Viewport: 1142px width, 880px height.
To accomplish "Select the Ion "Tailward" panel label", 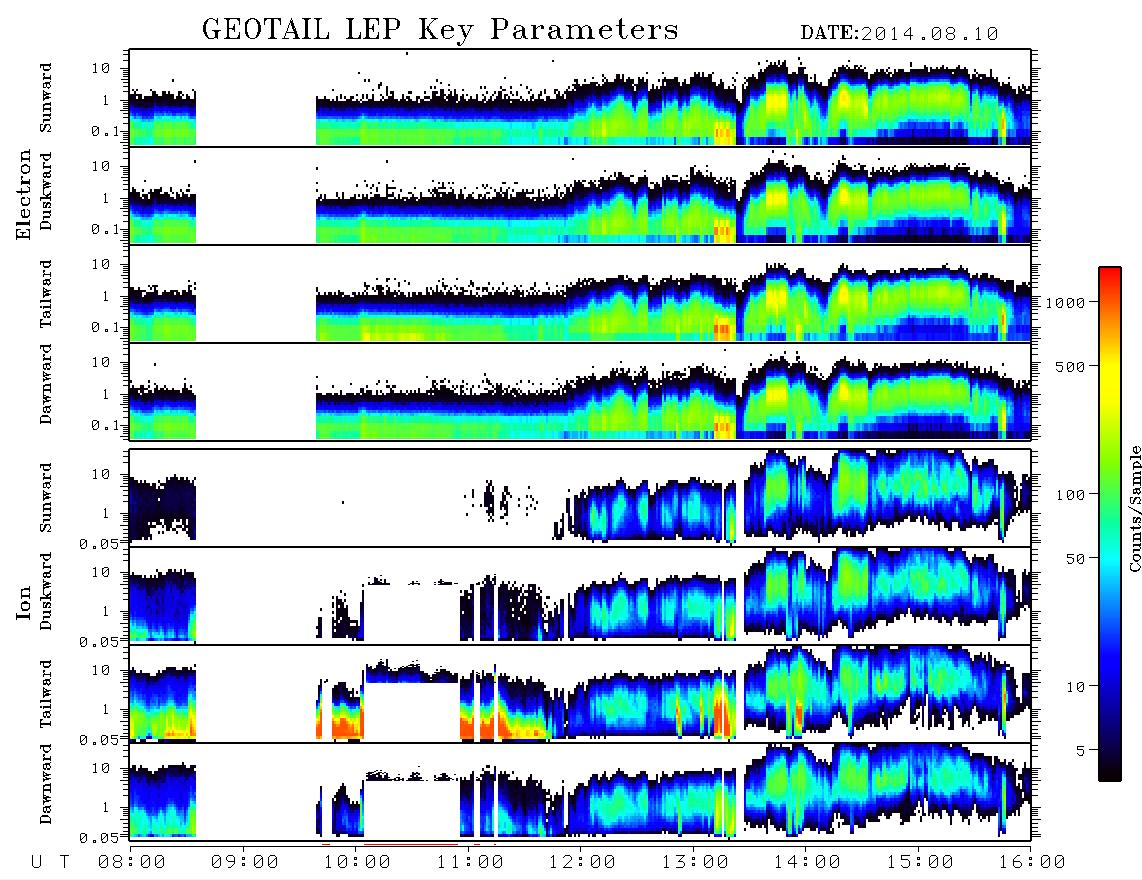I will (46, 694).
